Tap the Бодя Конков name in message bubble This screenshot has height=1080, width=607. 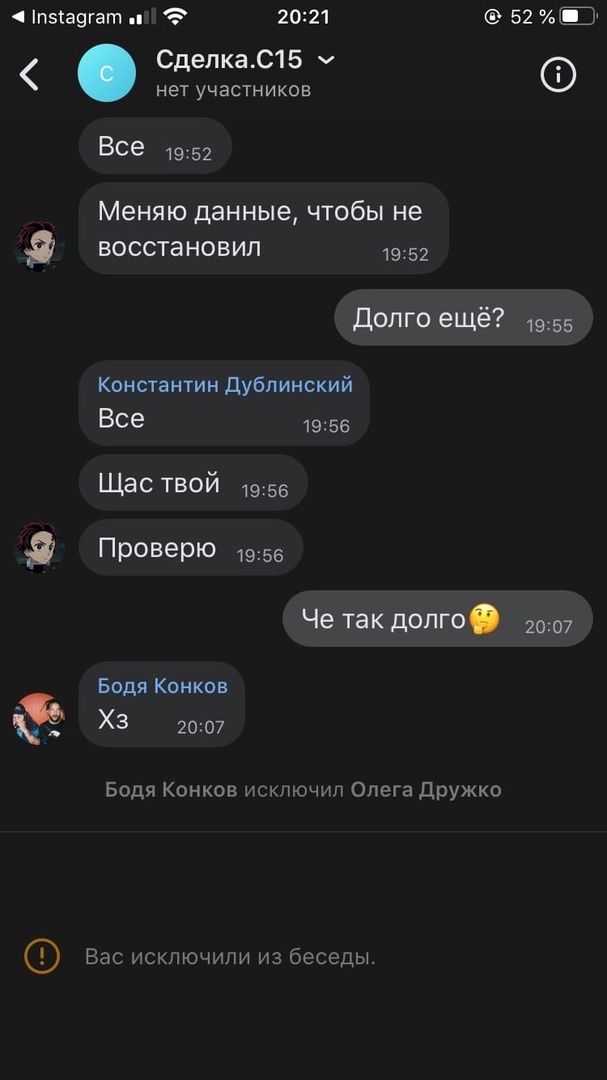pos(163,686)
